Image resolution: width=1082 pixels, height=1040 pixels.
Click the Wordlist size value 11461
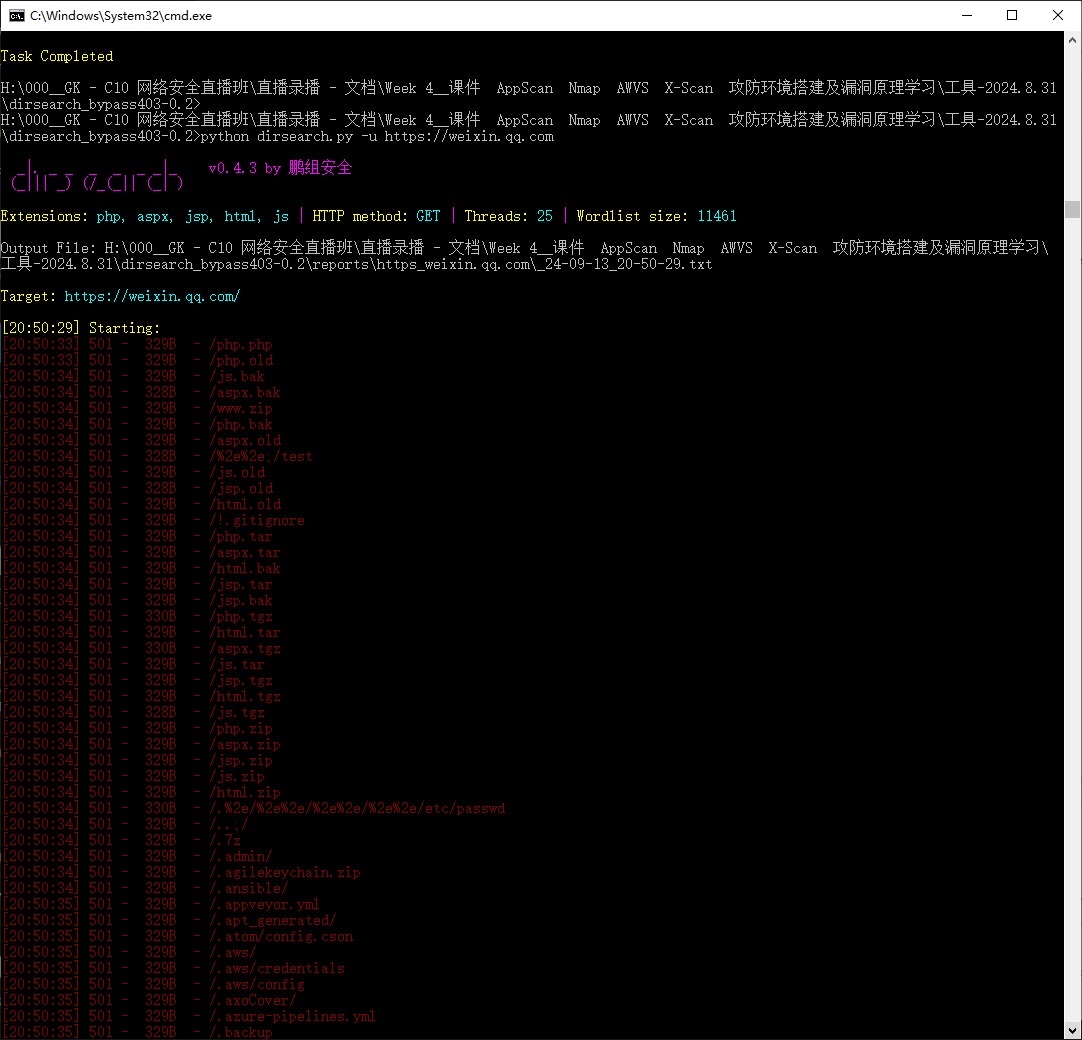pos(716,216)
